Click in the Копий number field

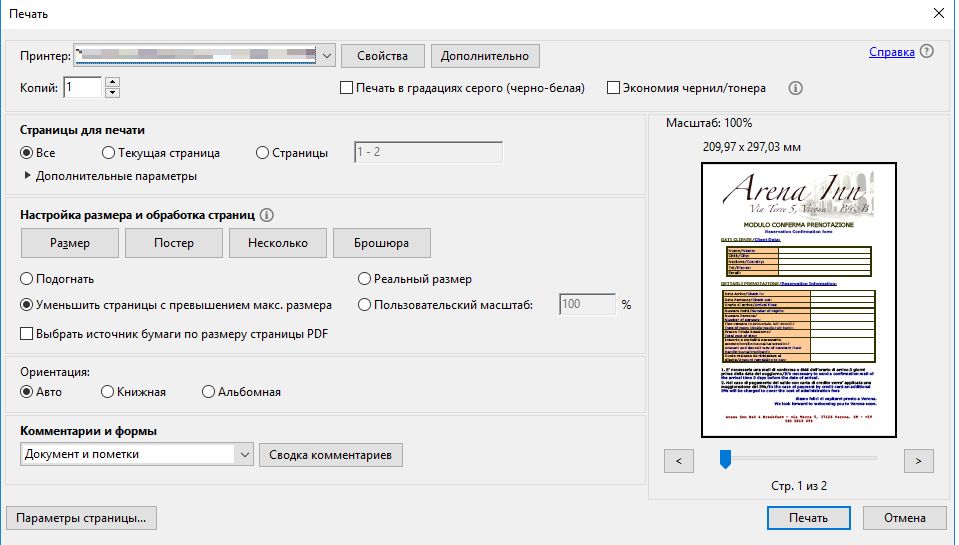(83, 87)
